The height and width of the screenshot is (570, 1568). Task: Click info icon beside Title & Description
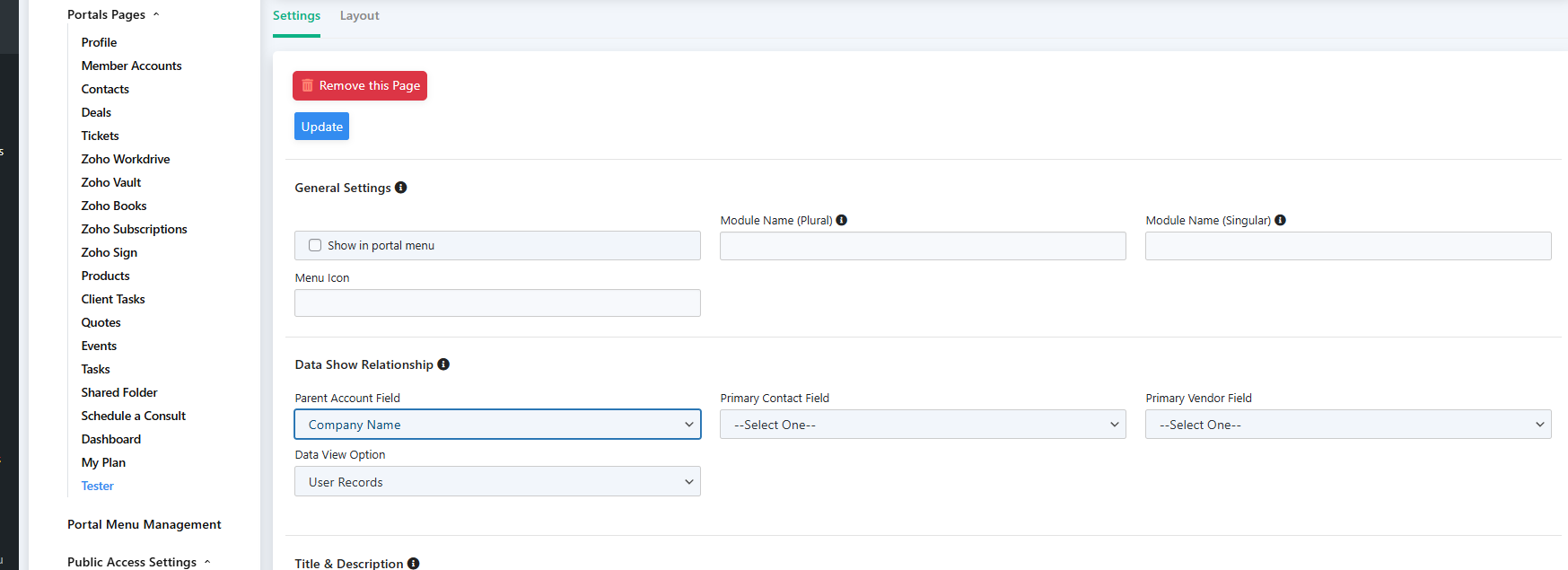(414, 563)
